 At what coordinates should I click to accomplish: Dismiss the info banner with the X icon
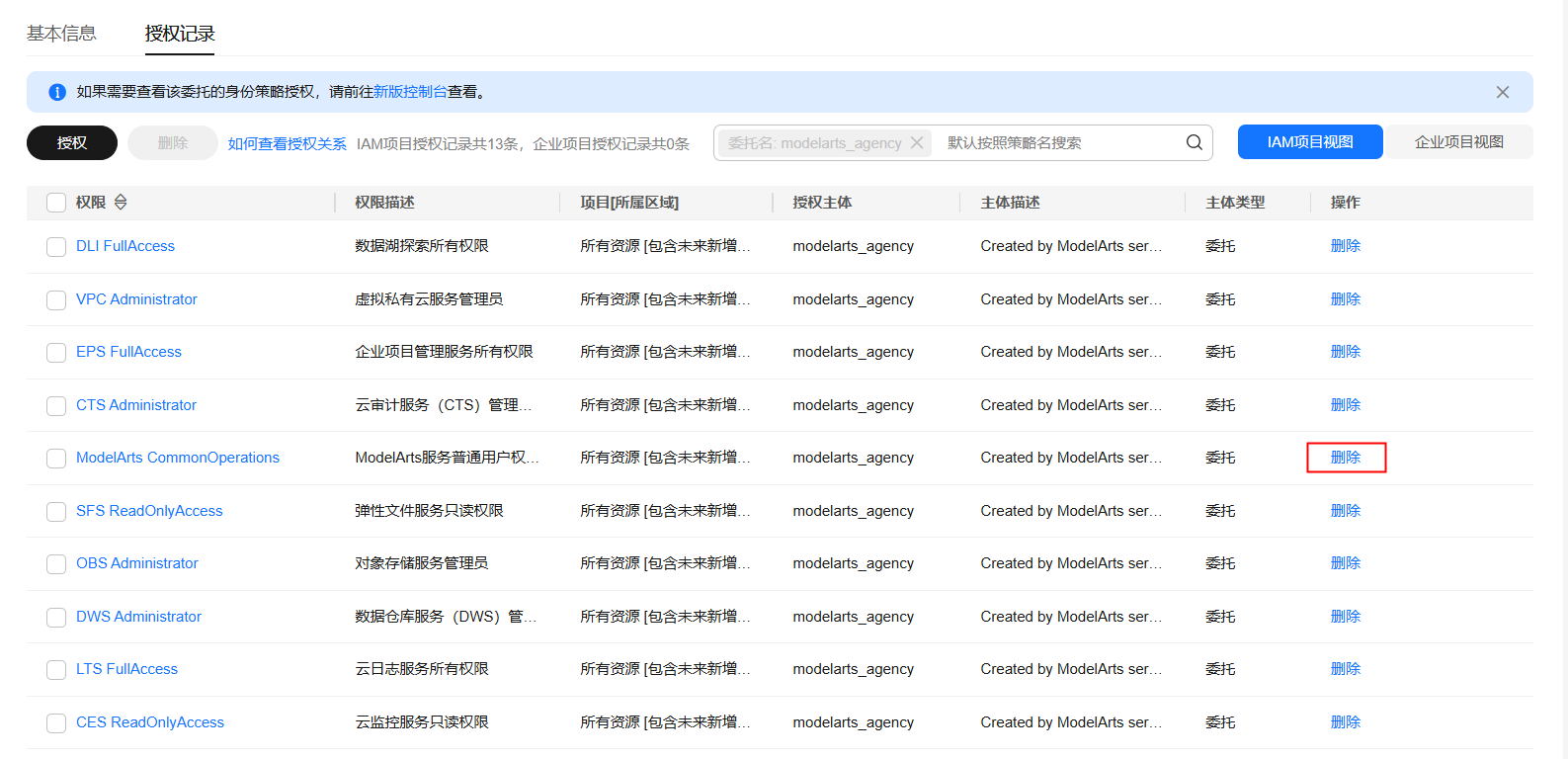[1502, 92]
